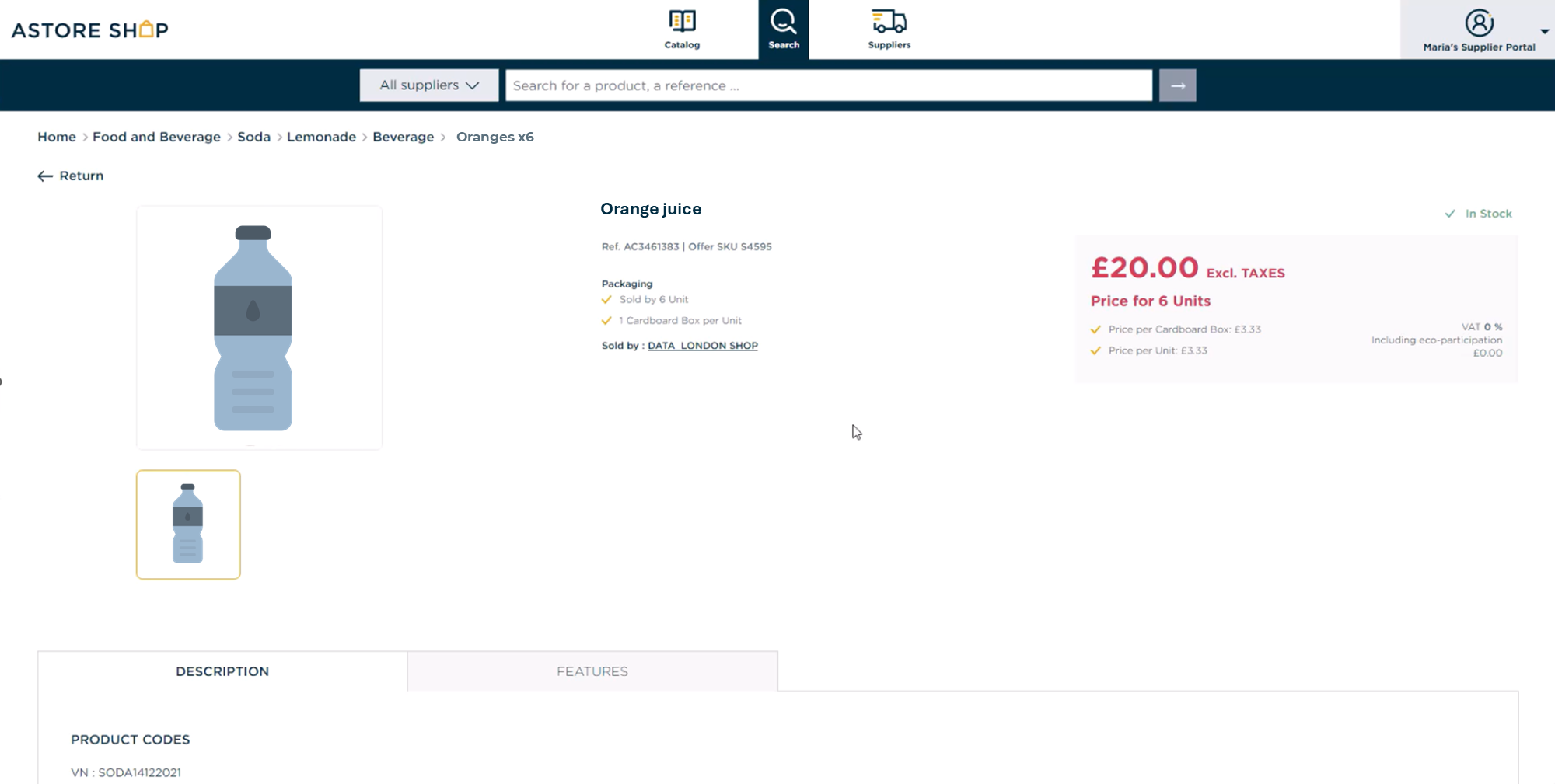Open the Catalog book icon
This screenshot has width=1555, height=784.
click(682, 21)
